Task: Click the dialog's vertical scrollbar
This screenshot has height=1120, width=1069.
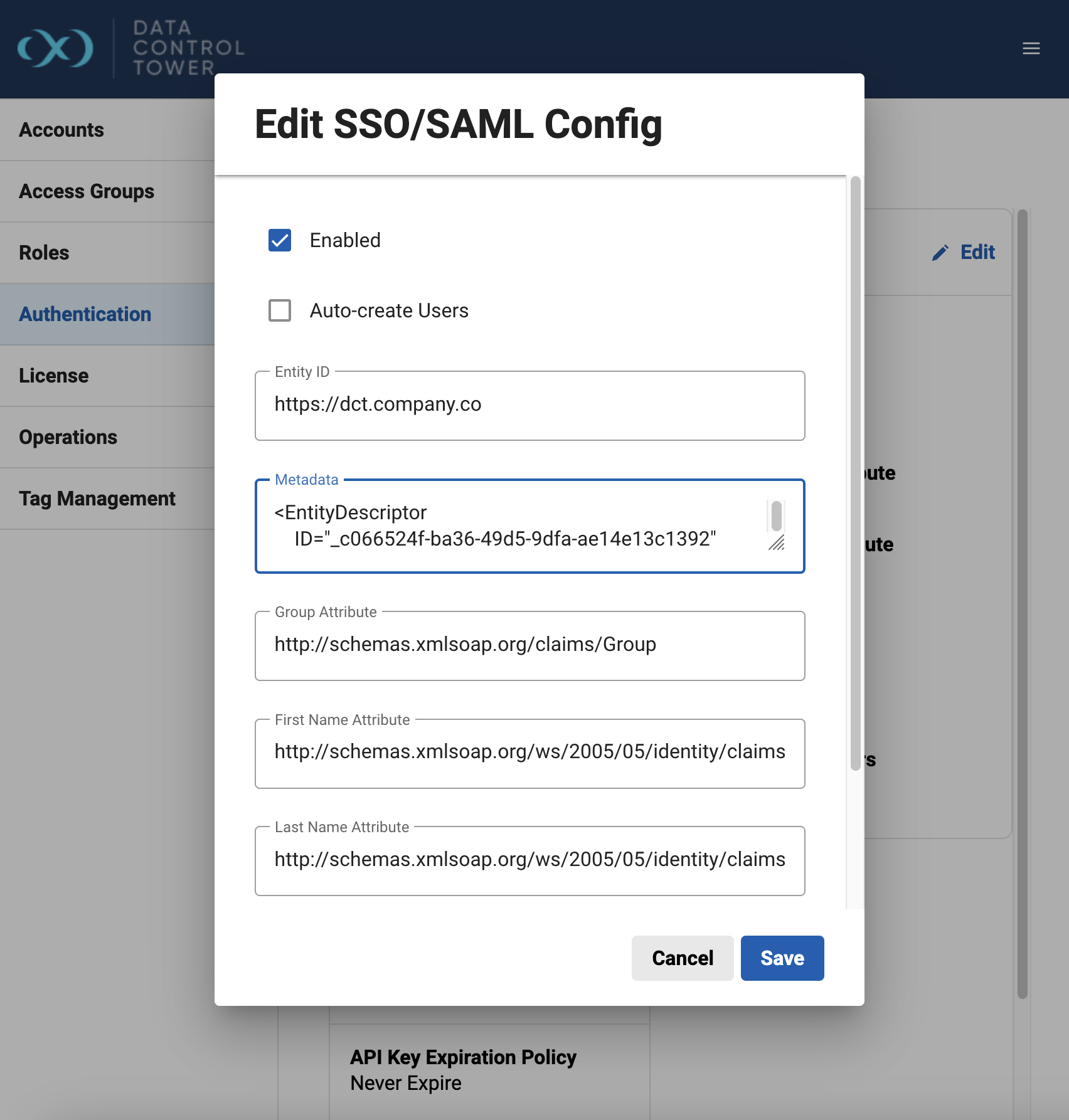Action: pyautogui.click(x=855, y=473)
